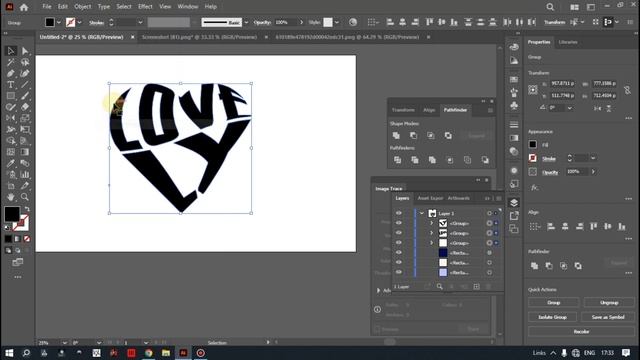Expand the second Group in Layers
This screenshot has height=360, width=640.
pos(431,233)
